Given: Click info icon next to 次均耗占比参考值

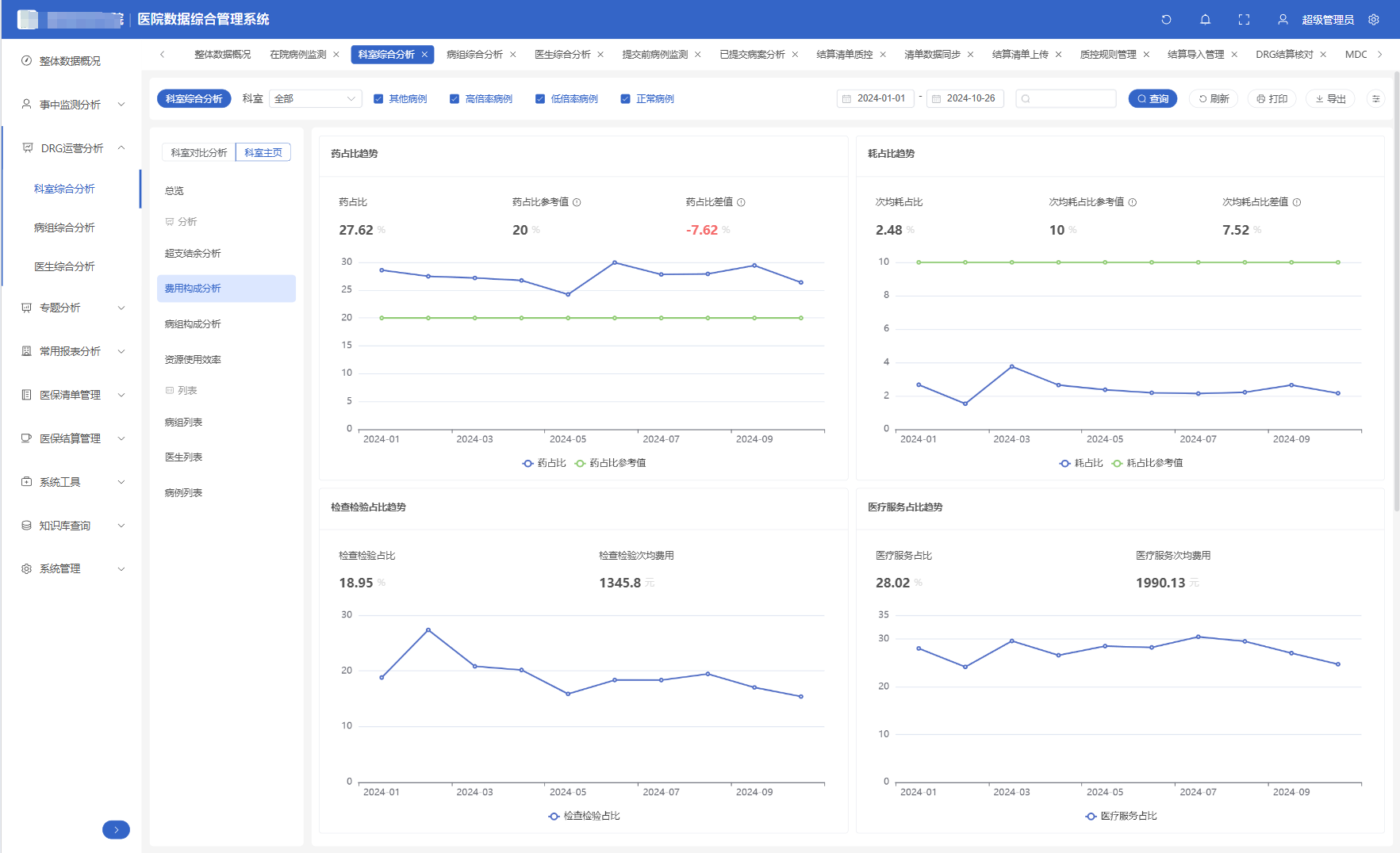Looking at the screenshot, I should pyautogui.click(x=1133, y=202).
